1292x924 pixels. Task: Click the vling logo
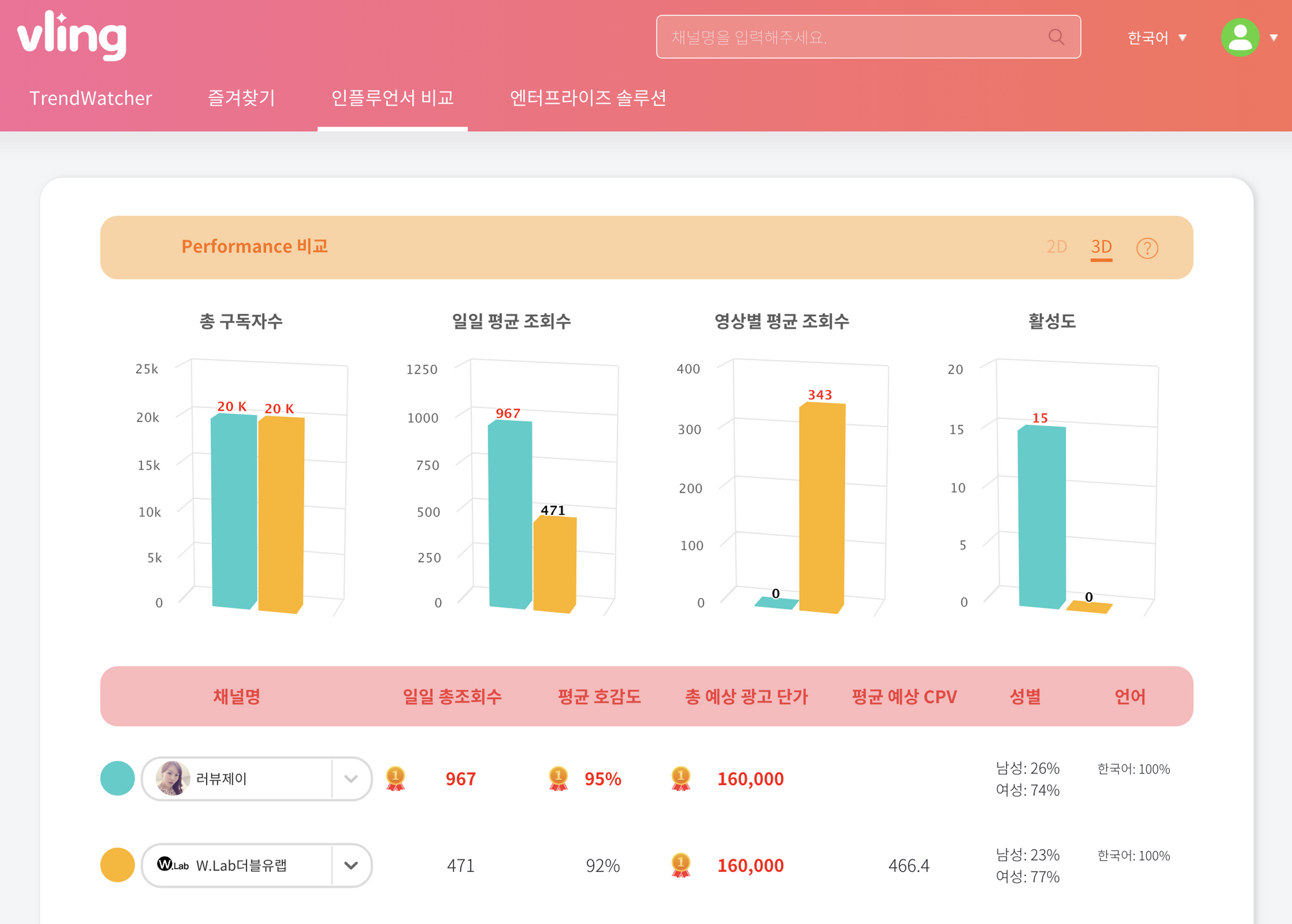click(x=72, y=36)
